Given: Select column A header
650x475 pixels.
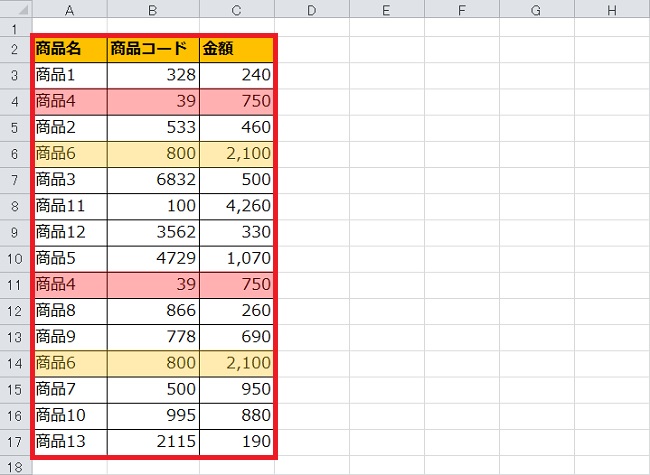Looking at the screenshot, I should pos(70,10).
